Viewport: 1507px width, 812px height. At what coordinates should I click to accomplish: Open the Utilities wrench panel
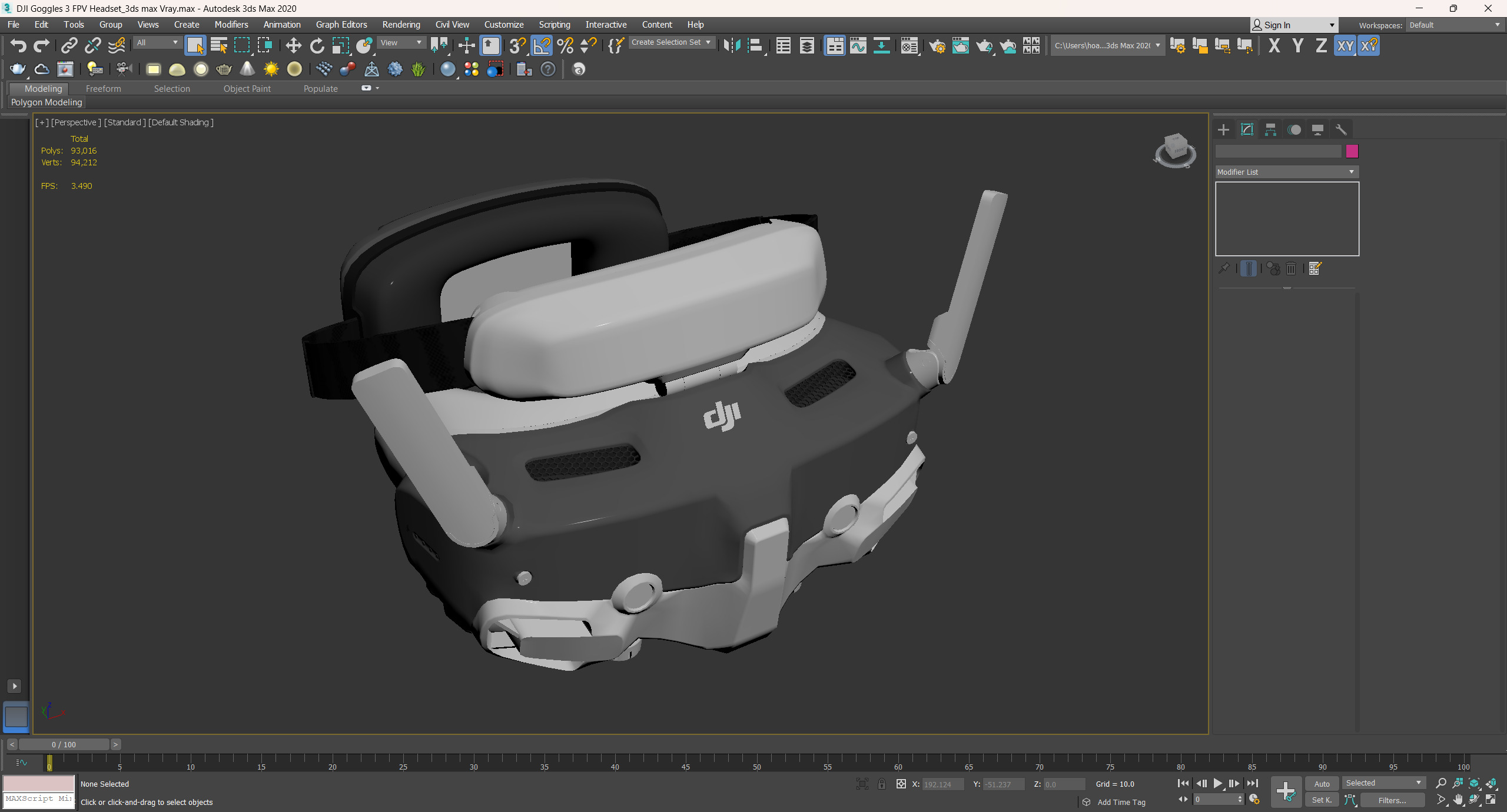point(1341,129)
